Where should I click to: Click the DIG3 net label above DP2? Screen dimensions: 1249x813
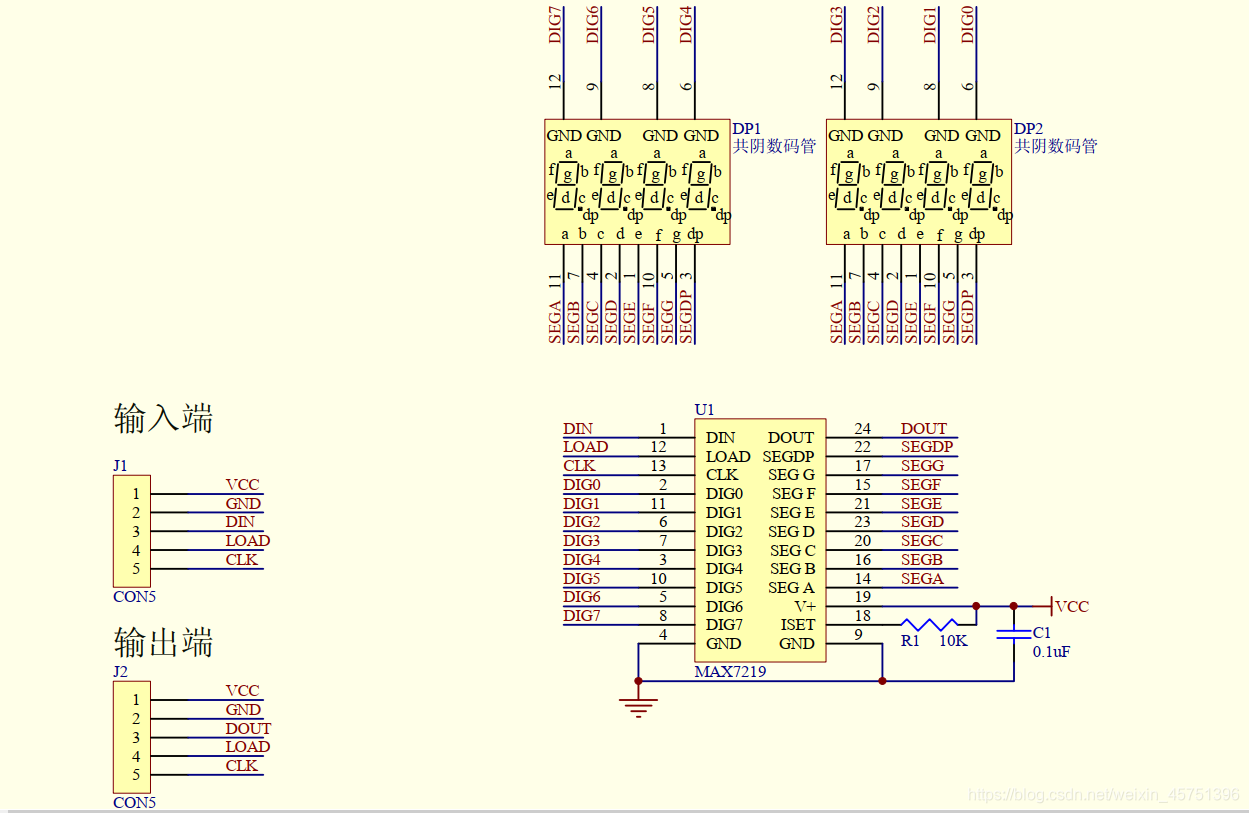(837, 24)
